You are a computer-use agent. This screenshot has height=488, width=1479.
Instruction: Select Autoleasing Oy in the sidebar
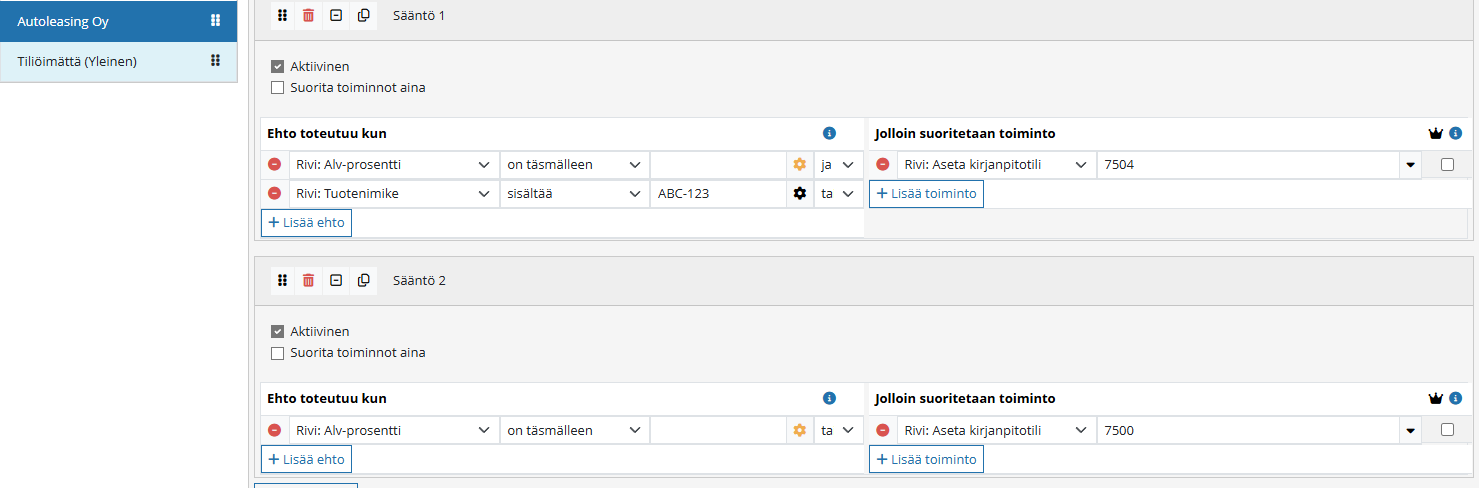tap(118, 21)
